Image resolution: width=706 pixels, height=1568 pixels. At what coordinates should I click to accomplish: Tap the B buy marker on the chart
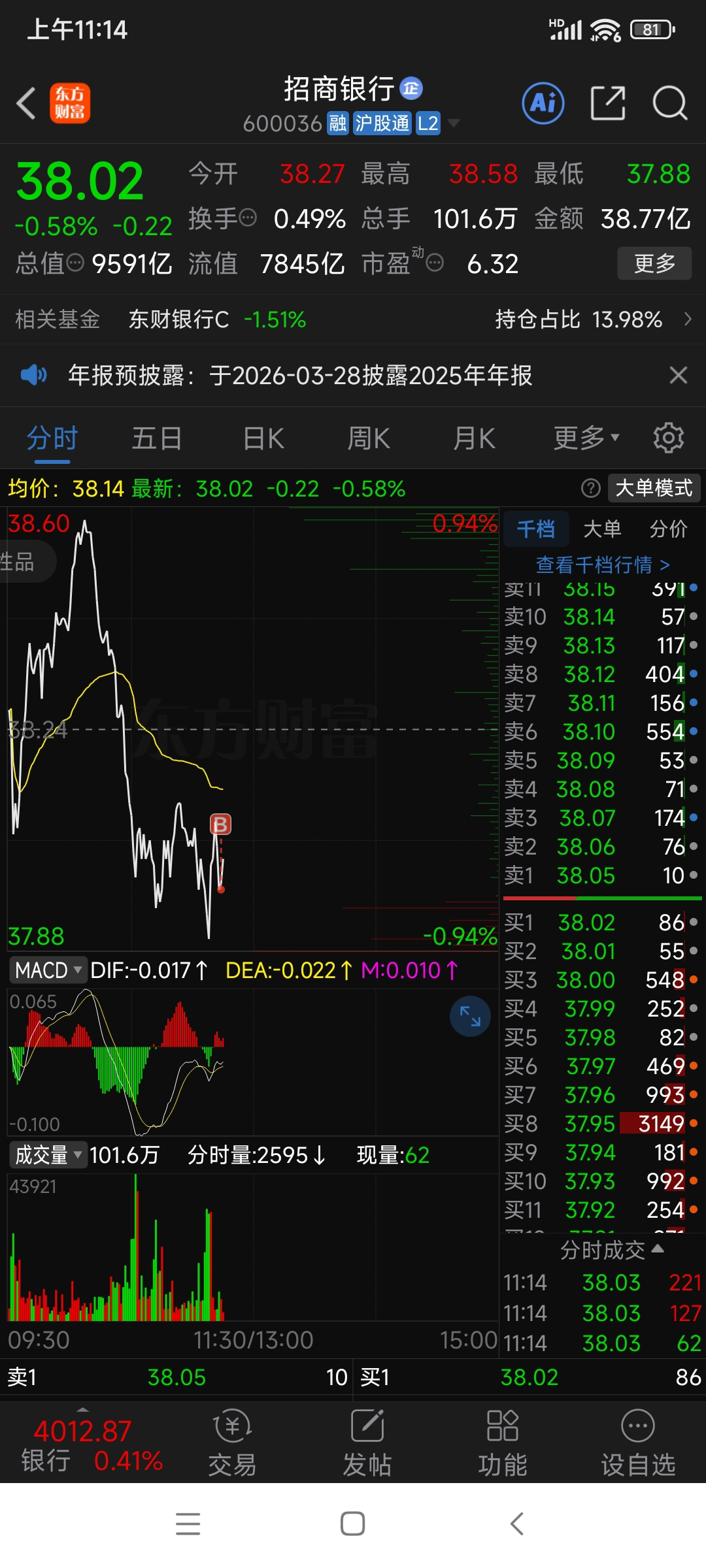coord(220,825)
